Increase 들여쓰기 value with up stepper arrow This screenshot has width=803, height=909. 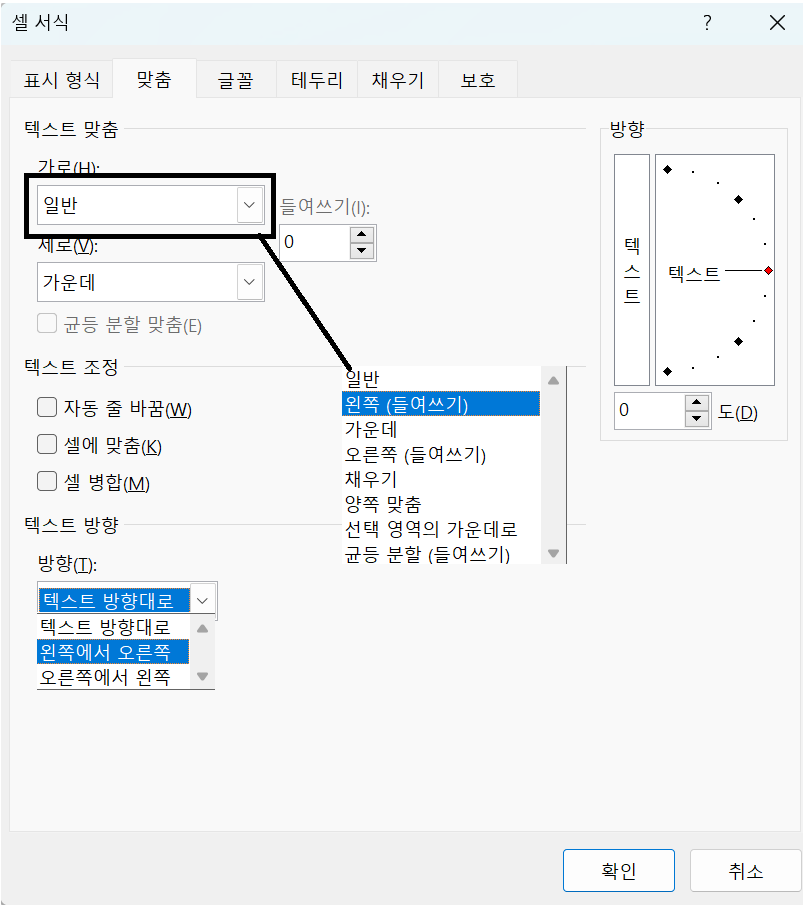(361, 235)
